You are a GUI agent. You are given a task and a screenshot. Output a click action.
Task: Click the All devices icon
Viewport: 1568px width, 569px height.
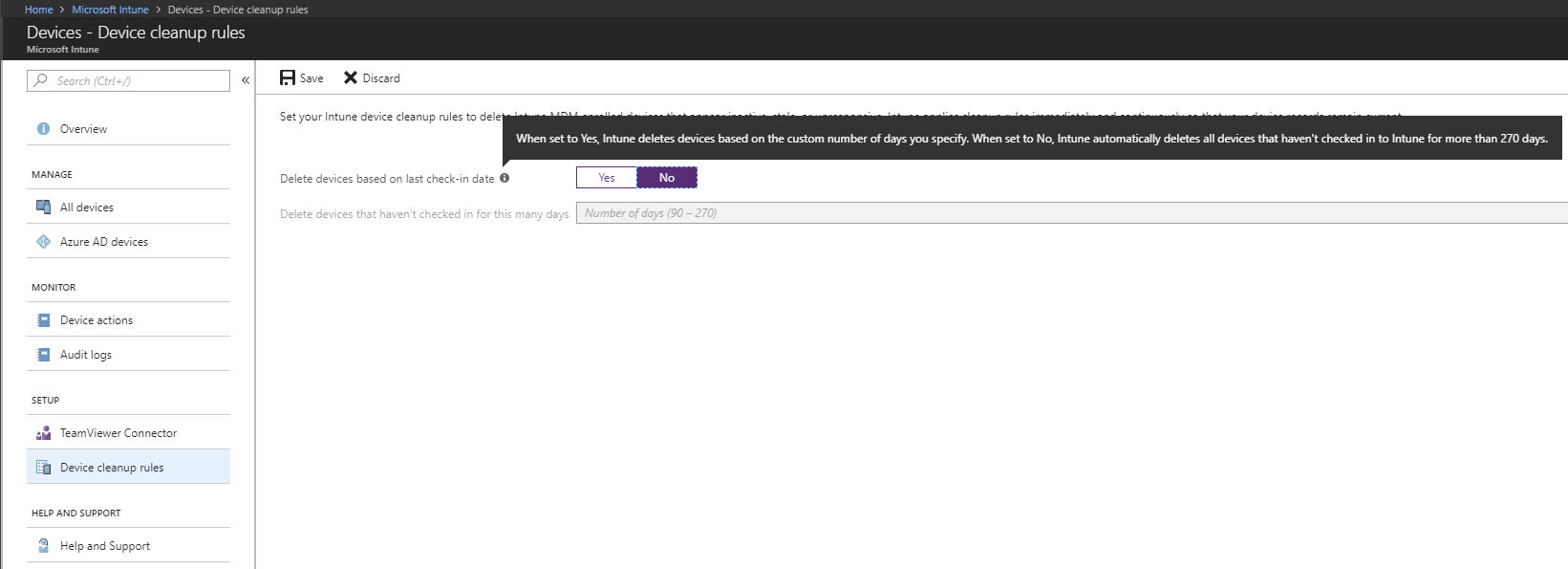pyautogui.click(x=43, y=208)
